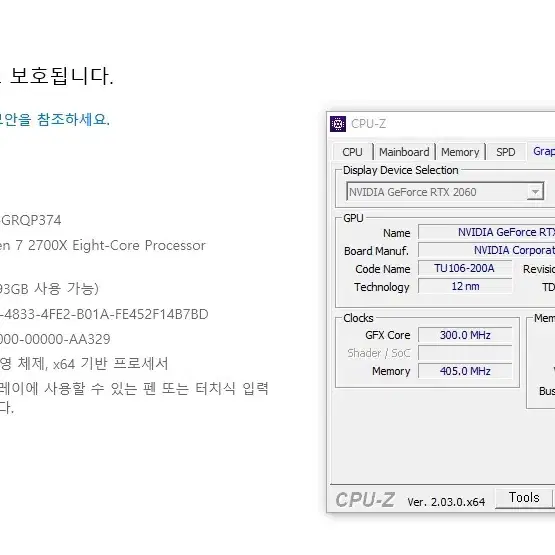Click the Tools button in CPU-Z

(523, 498)
